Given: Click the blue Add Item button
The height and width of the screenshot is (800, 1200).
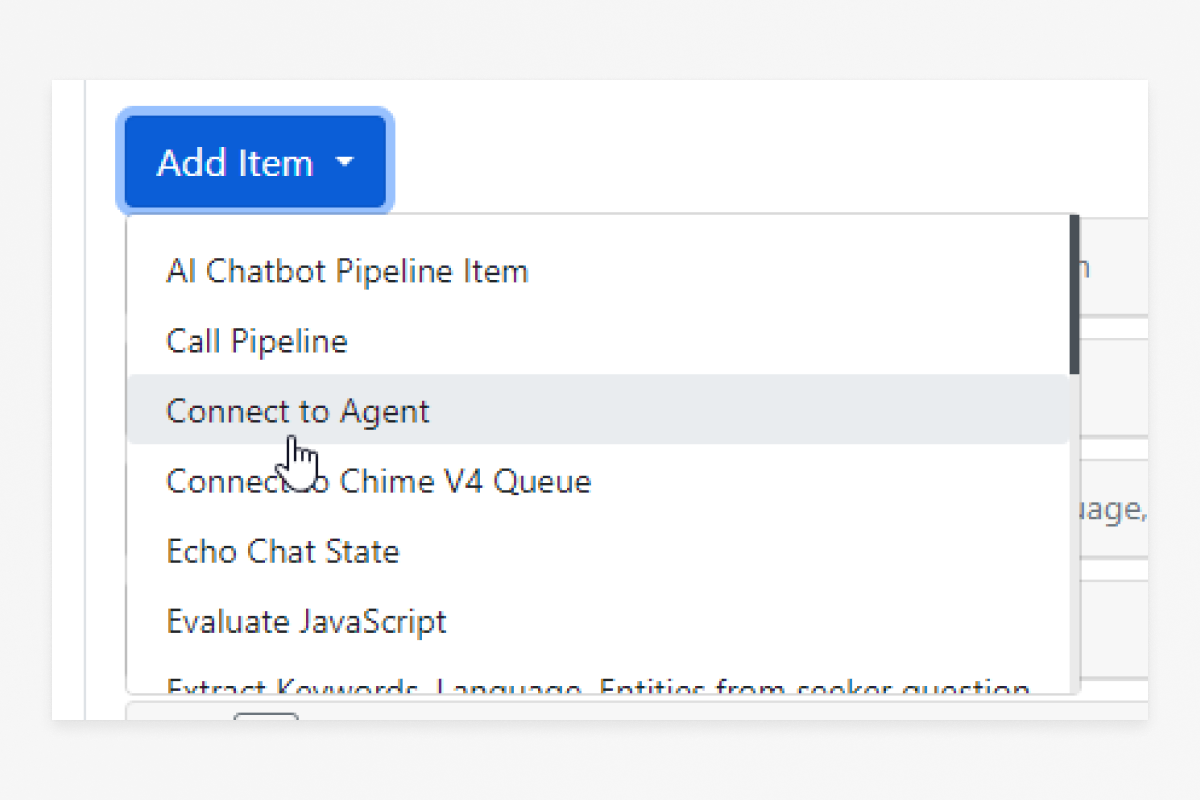Looking at the screenshot, I should pyautogui.click(x=235, y=162).
